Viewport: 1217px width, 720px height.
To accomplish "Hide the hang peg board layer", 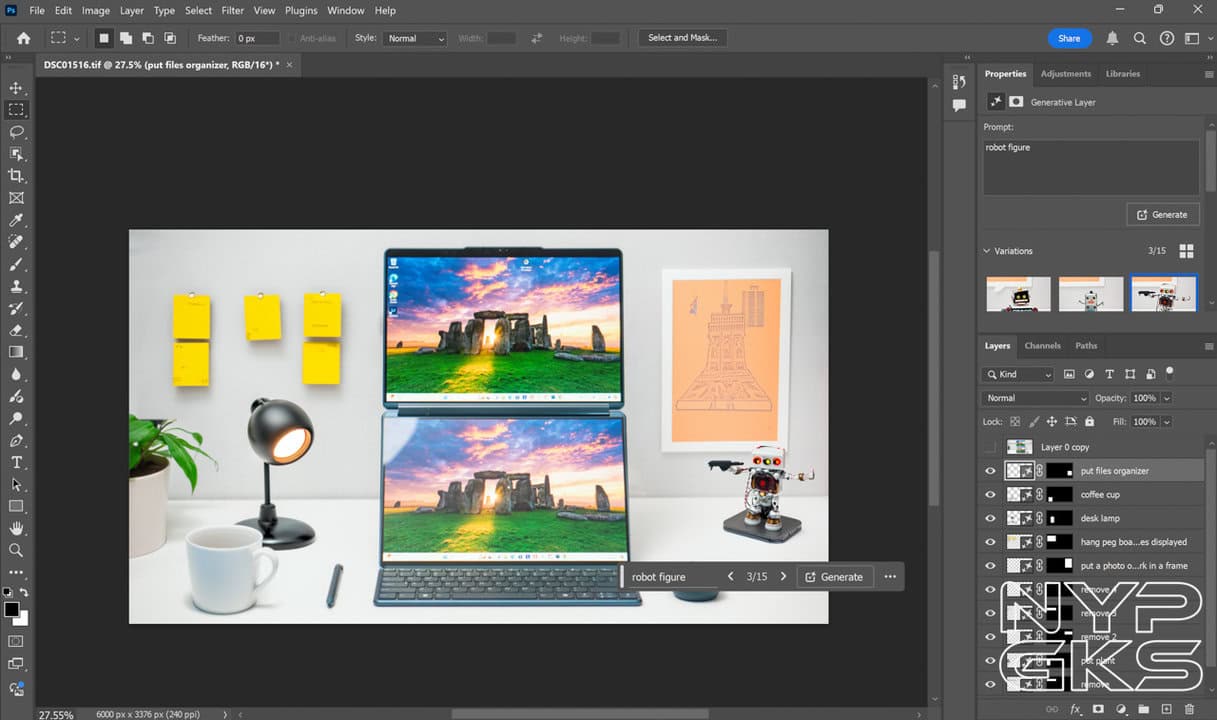I will [x=990, y=542].
